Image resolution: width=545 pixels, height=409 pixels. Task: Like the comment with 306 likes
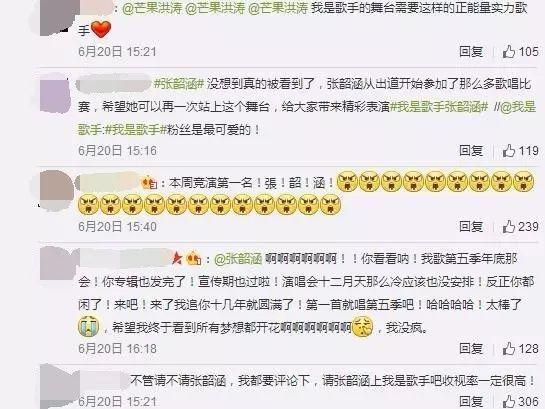point(509,401)
